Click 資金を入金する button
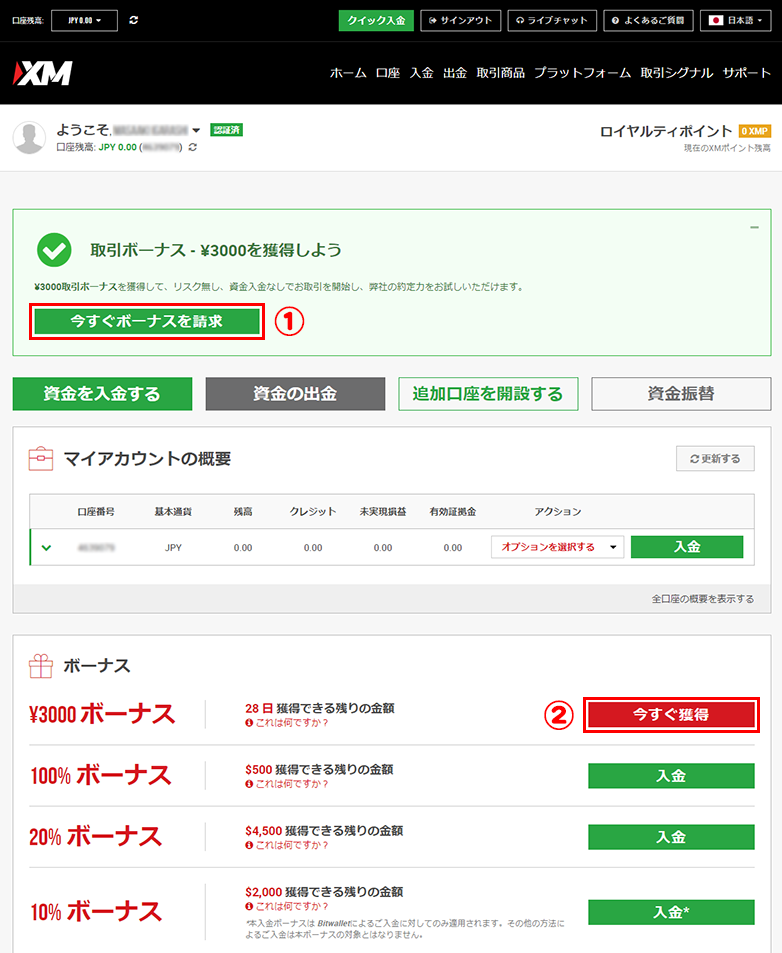Screen dimensions: 782x953 tap(102, 394)
